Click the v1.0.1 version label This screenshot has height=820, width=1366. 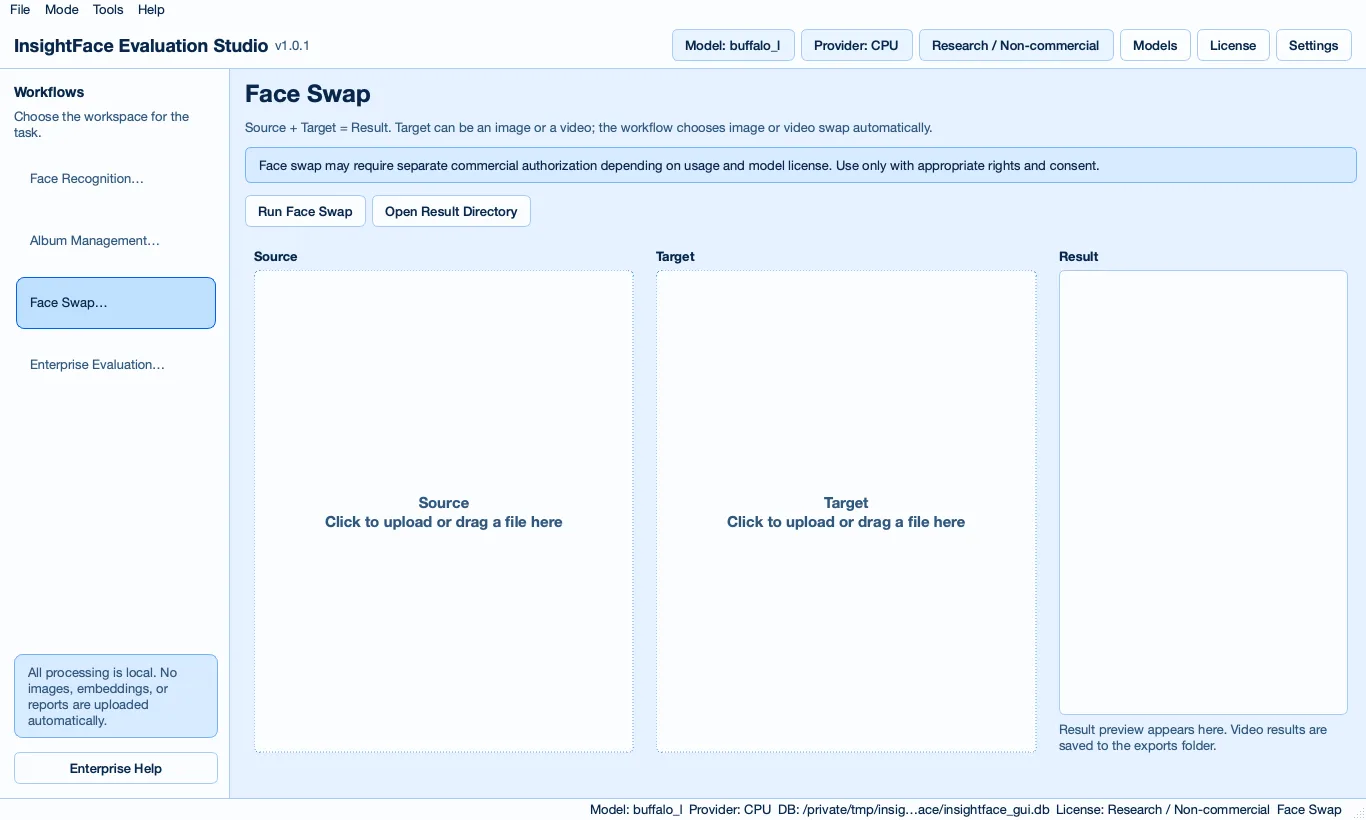(292, 46)
